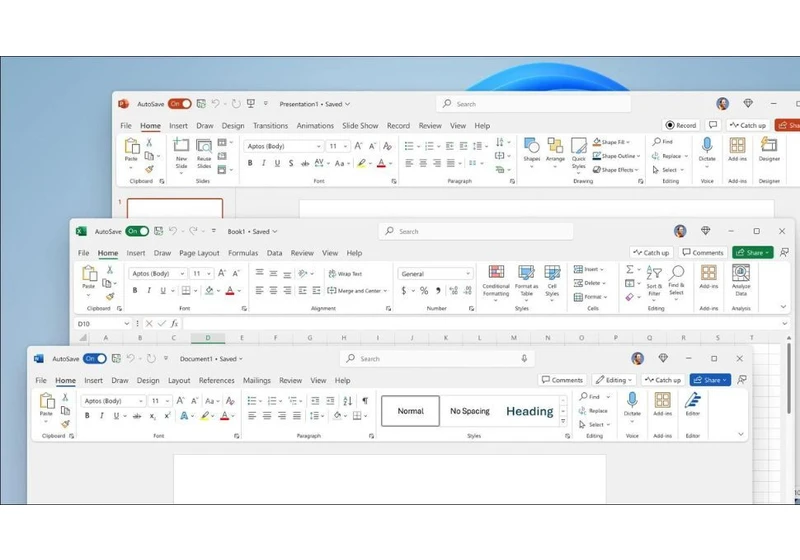800x560 pixels.
Task: Open Editing mode dropdown in Word
Action: tap(614, 380)
